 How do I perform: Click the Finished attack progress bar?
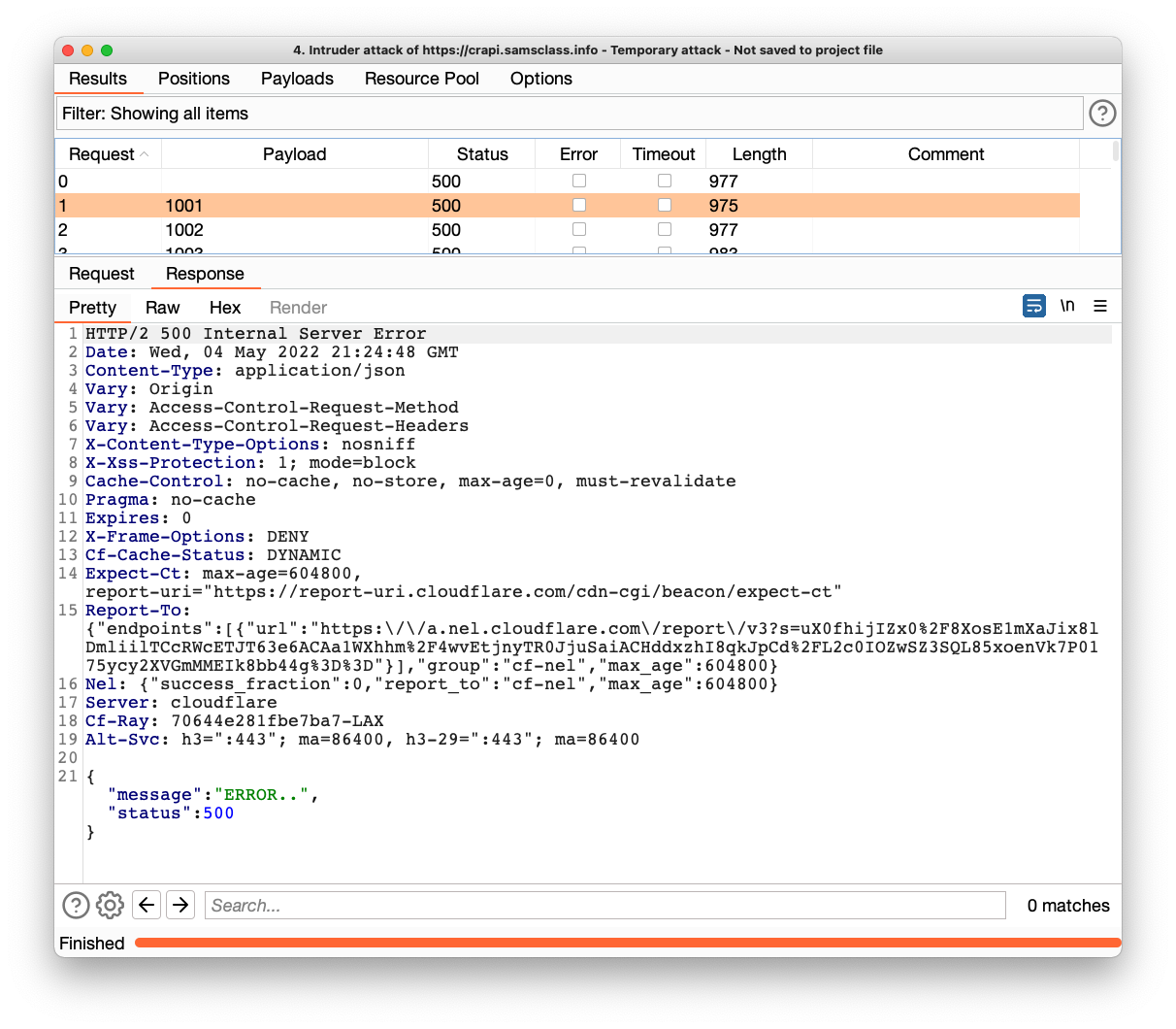[627, 943]
